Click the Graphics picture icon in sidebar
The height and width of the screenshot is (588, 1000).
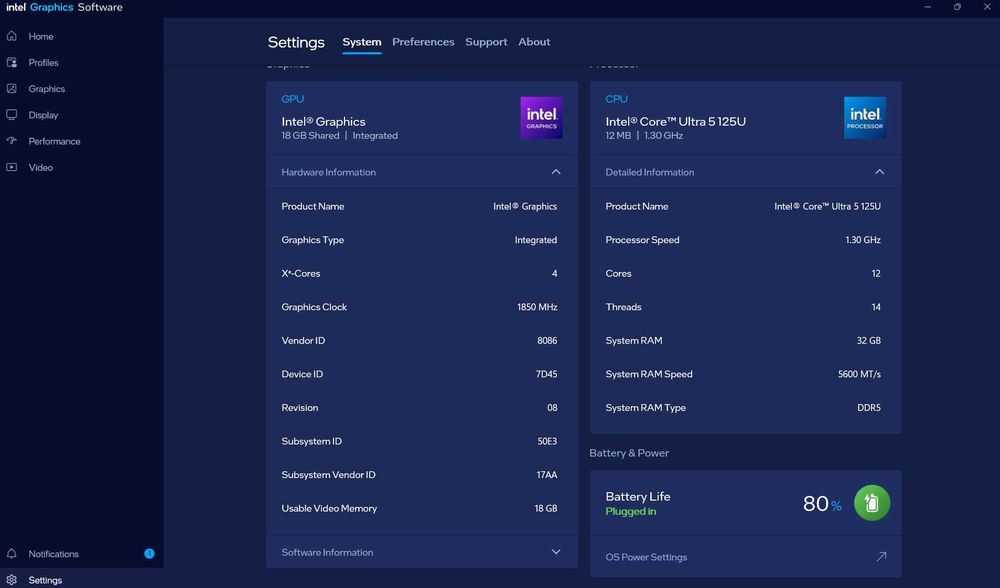[x=11, y=88]
